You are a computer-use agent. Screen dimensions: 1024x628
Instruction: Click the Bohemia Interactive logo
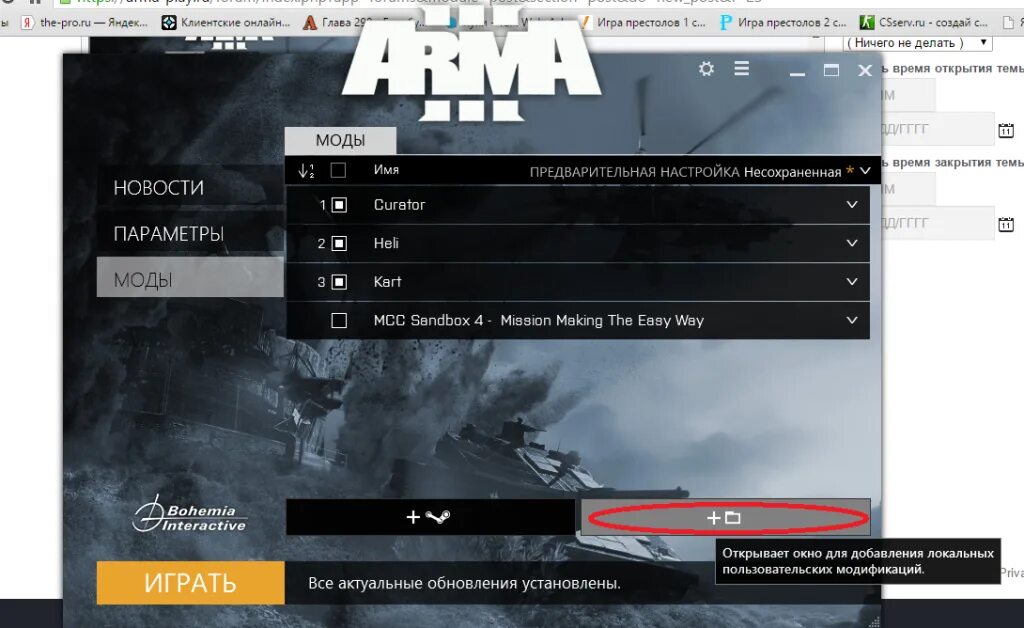[192, 516]
